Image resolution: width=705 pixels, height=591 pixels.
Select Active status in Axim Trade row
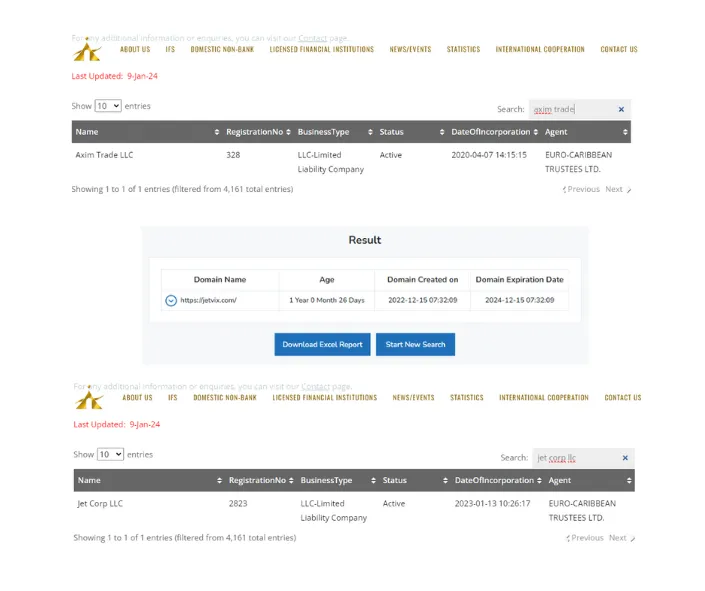point(391,155)
